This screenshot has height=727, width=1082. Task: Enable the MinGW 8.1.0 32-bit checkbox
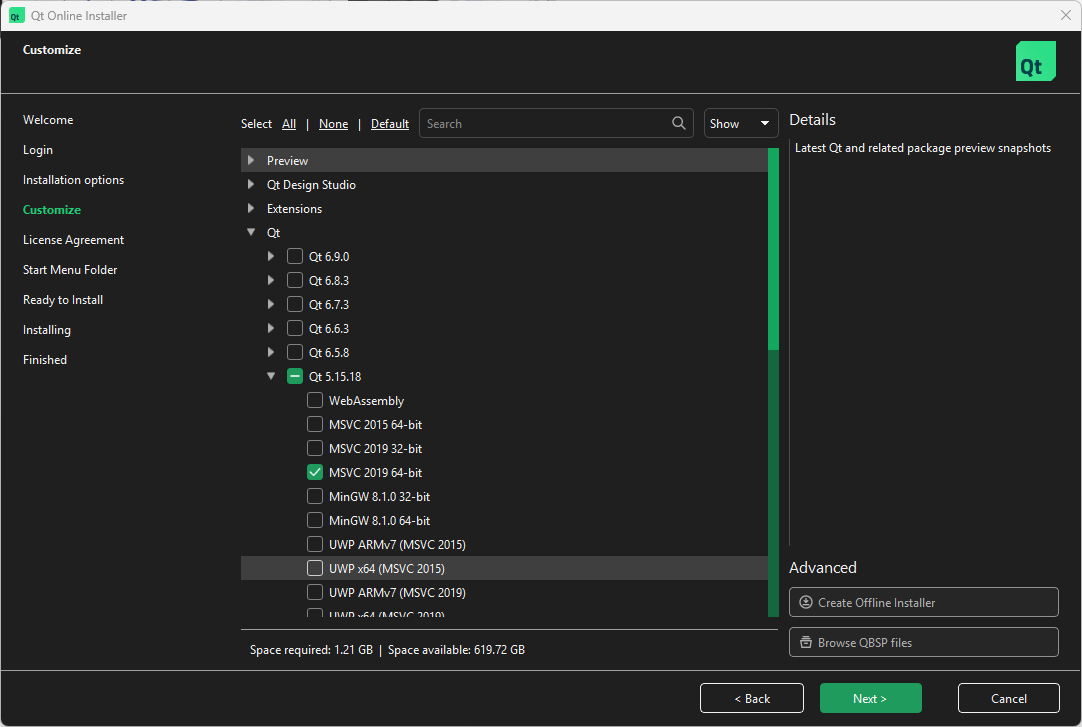point(315,497)
